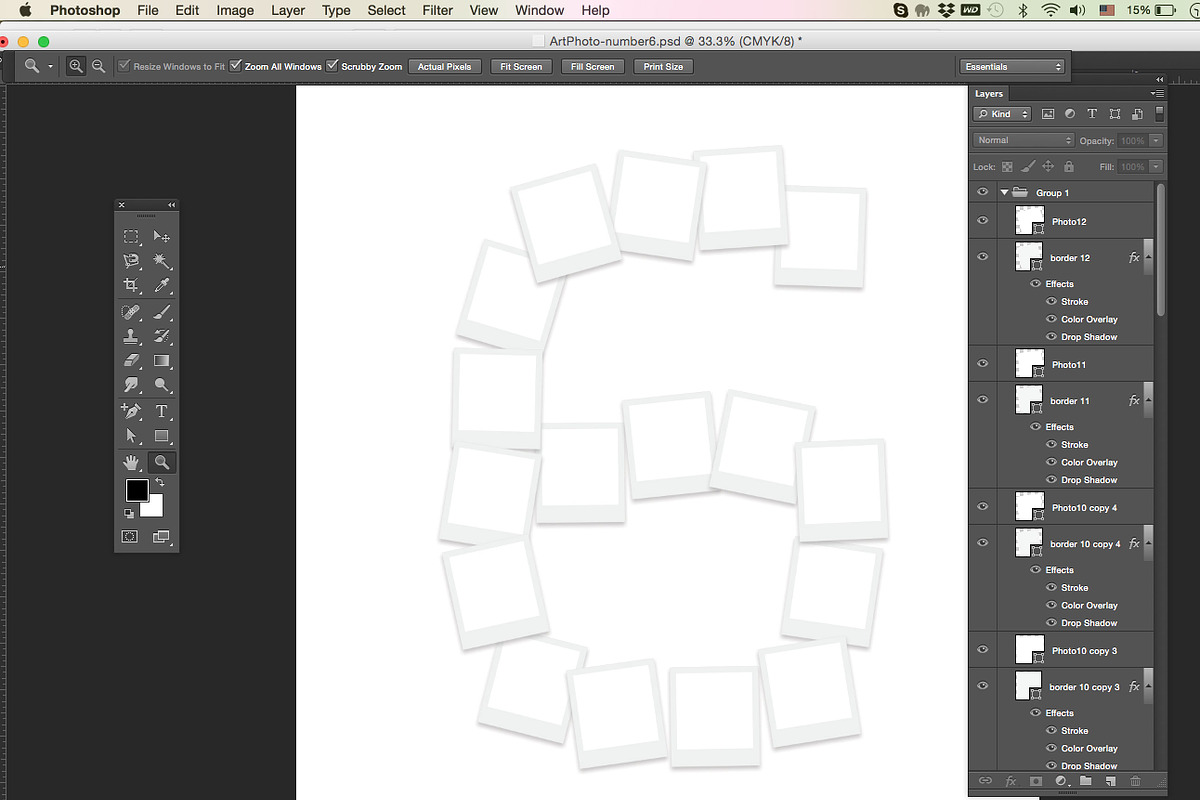Select the Clone Stamp tool

tap(131, 337)
